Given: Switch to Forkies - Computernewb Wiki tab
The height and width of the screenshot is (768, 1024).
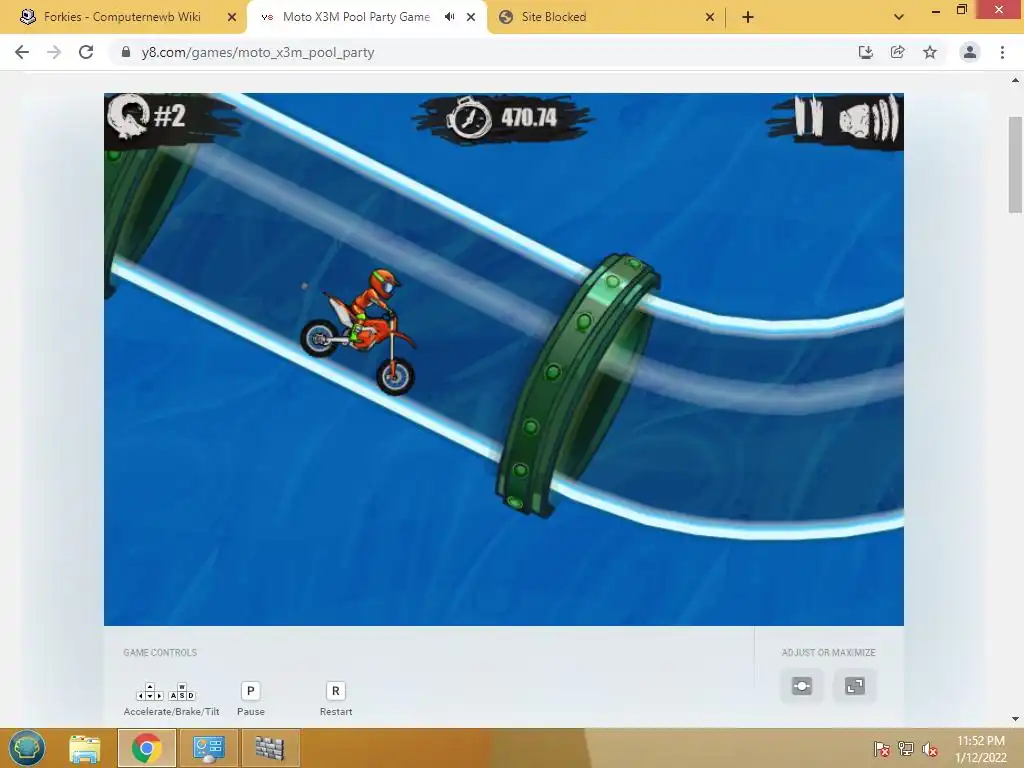Looking at the screenshot, I should 122,17.
